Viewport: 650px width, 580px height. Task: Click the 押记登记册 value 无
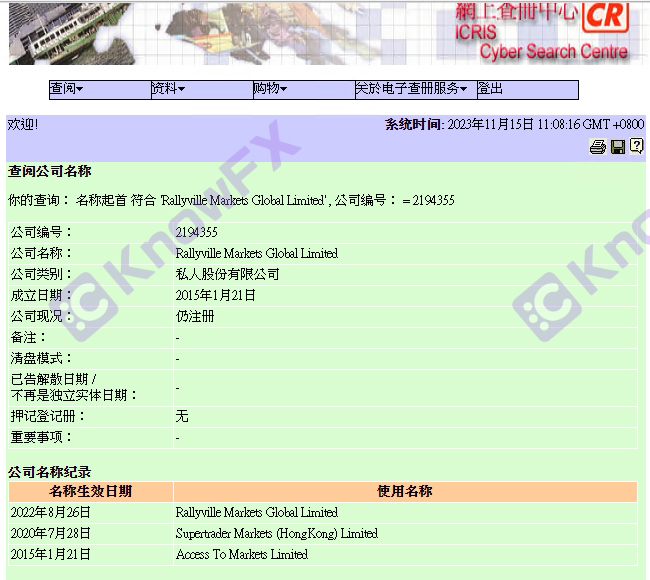click(182, 416)
